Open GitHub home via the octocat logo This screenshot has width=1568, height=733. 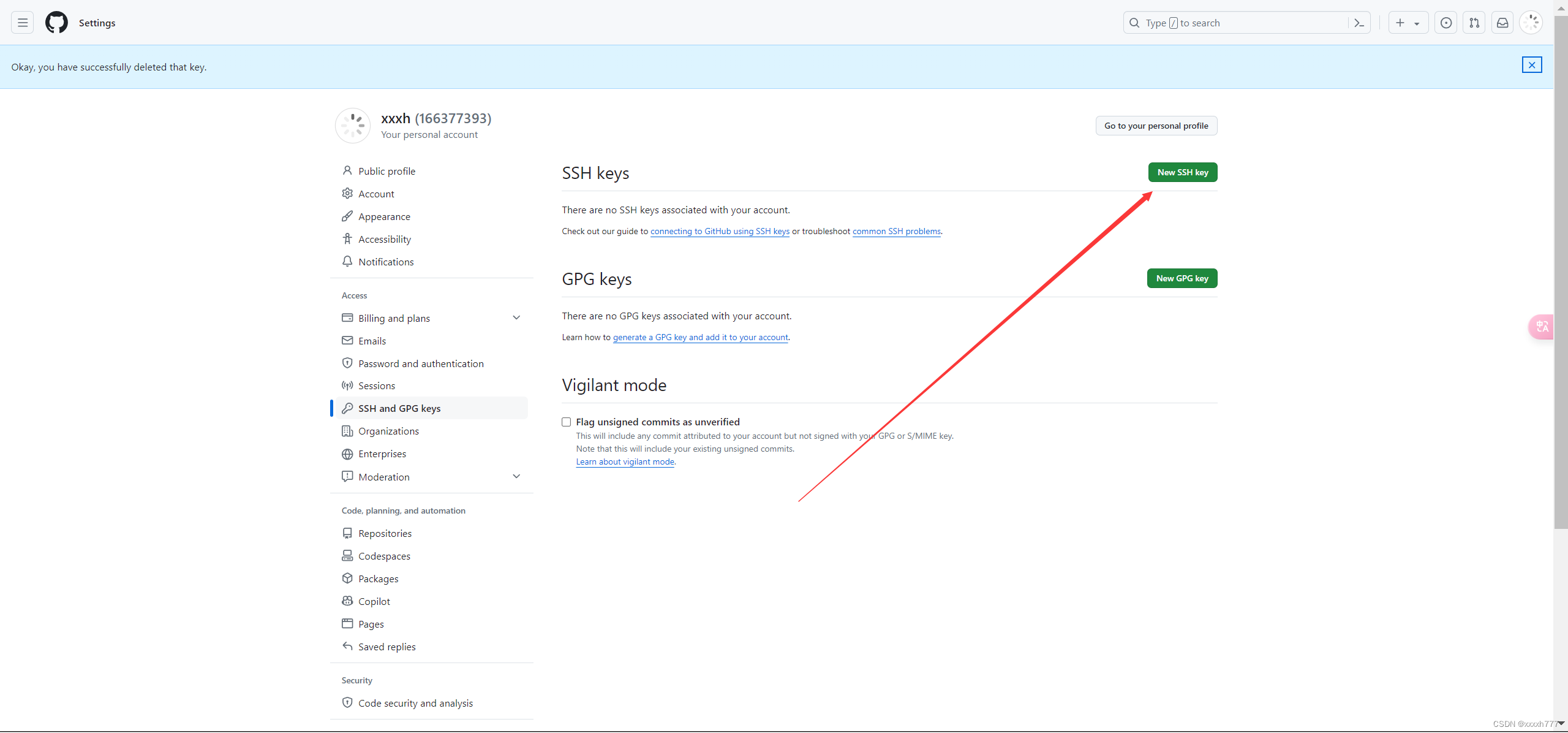click(56, 22)
